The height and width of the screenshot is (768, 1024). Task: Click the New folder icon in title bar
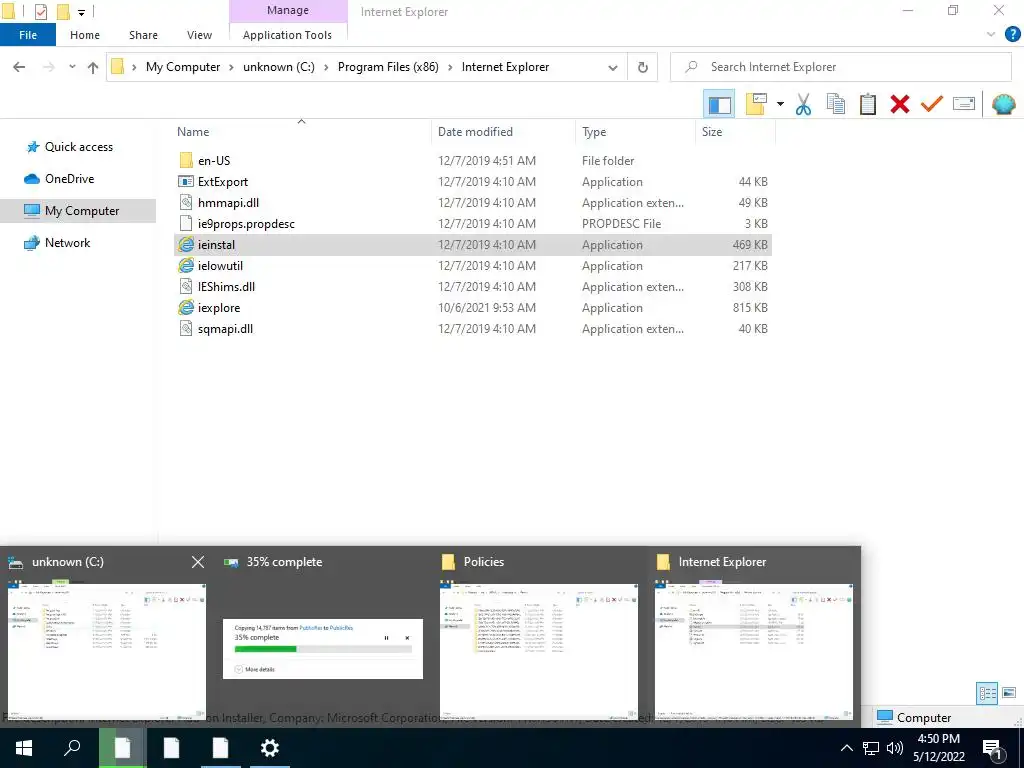click(x=63, y=12)
